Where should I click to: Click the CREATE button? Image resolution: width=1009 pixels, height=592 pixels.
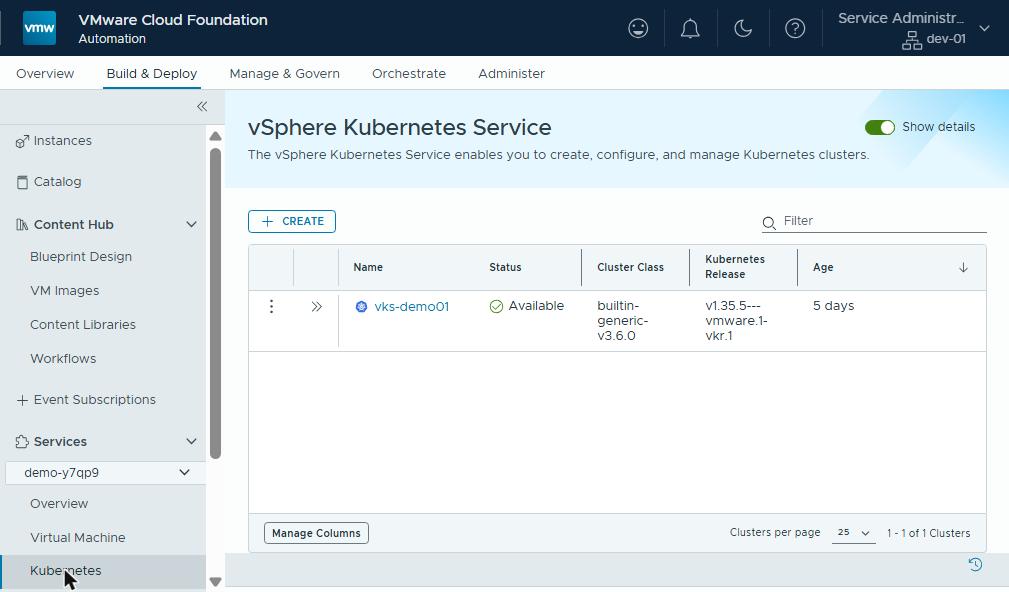(x=292, y=221)
